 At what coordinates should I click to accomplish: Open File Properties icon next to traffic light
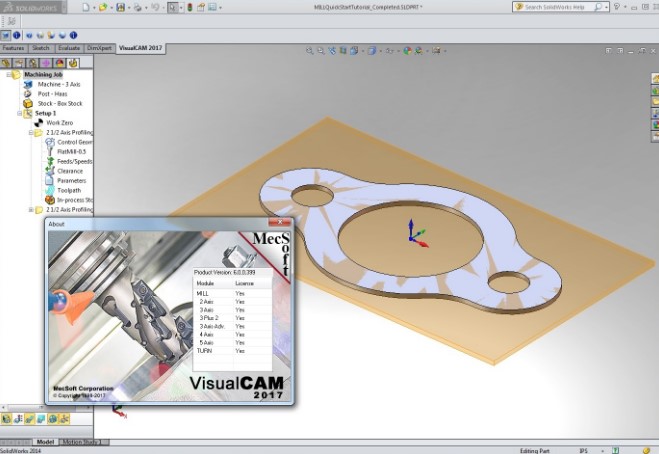pos(201,7)
